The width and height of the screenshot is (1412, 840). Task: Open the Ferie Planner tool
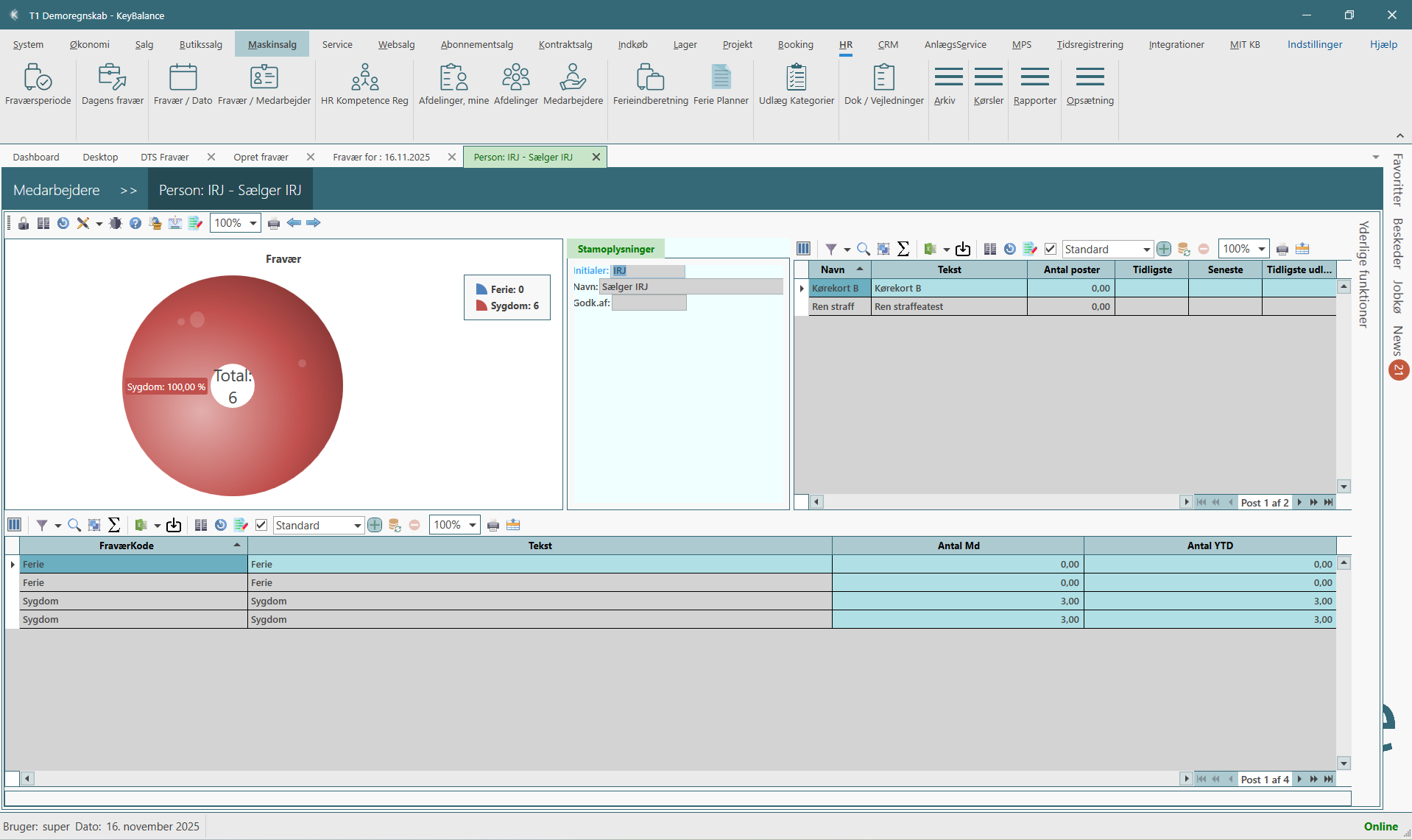[x=721, y=85]
